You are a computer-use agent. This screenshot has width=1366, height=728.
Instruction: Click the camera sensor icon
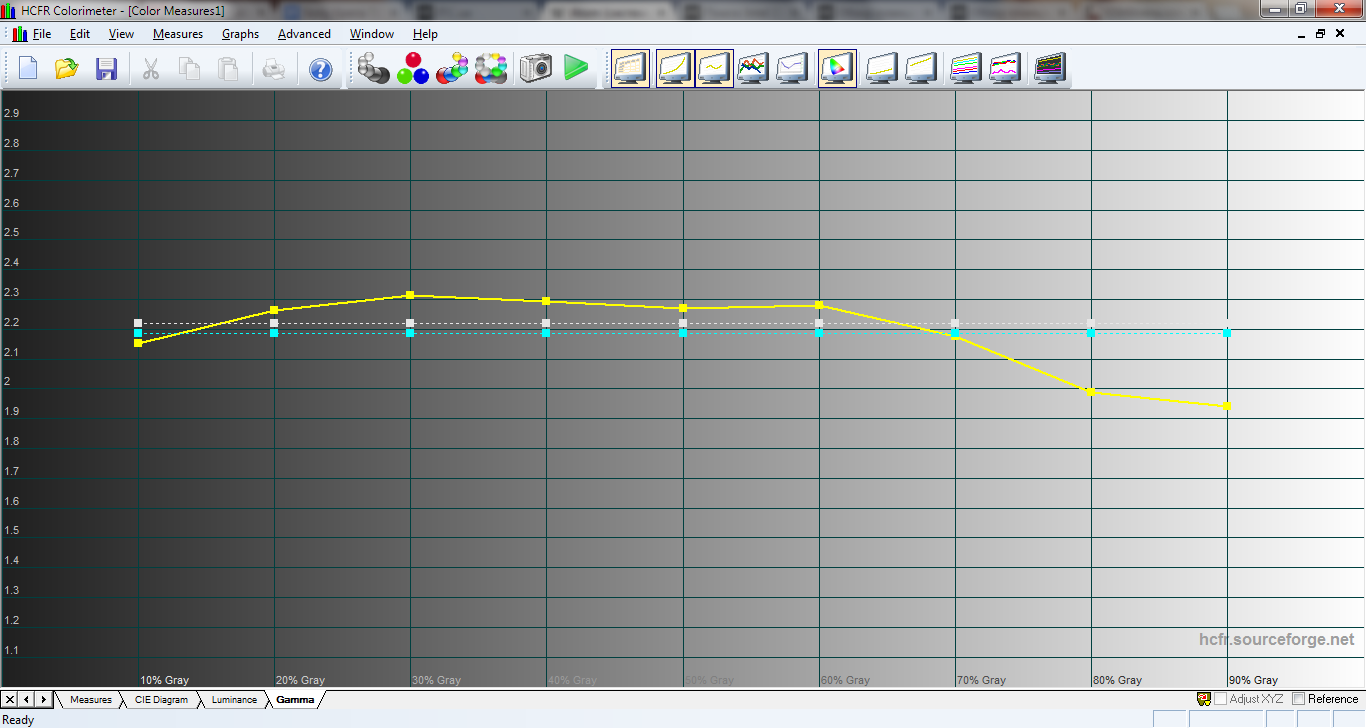point(535,68)
